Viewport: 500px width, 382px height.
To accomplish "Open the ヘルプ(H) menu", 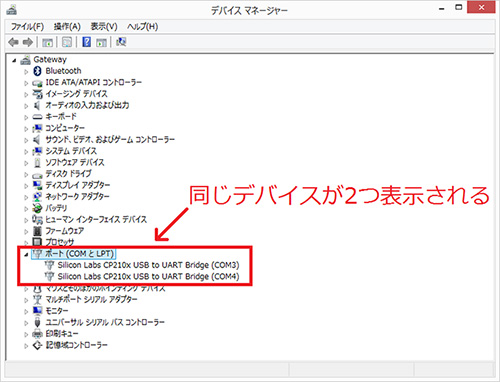I will tap(142, 26).
